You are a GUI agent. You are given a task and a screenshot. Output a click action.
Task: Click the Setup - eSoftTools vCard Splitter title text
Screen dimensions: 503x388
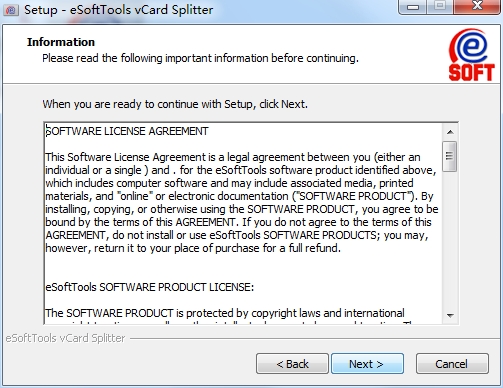tap(118, 10)
